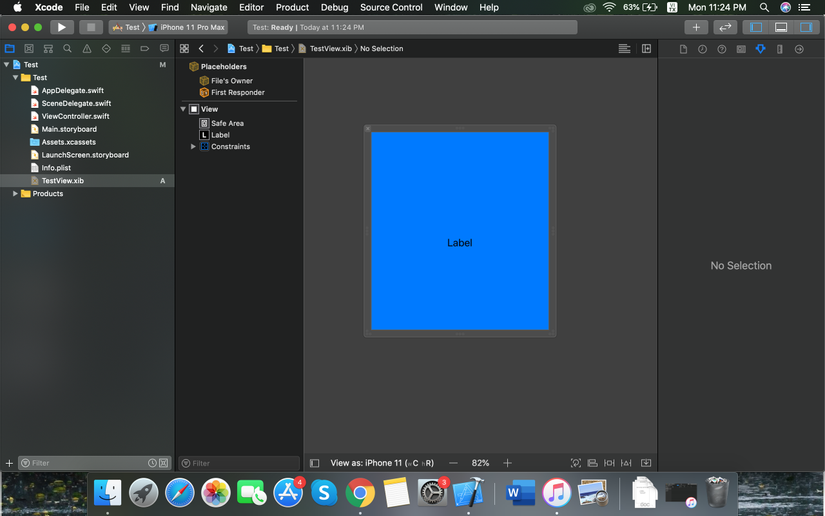Zoom out canvas with minus button

(x=453, y=463)
